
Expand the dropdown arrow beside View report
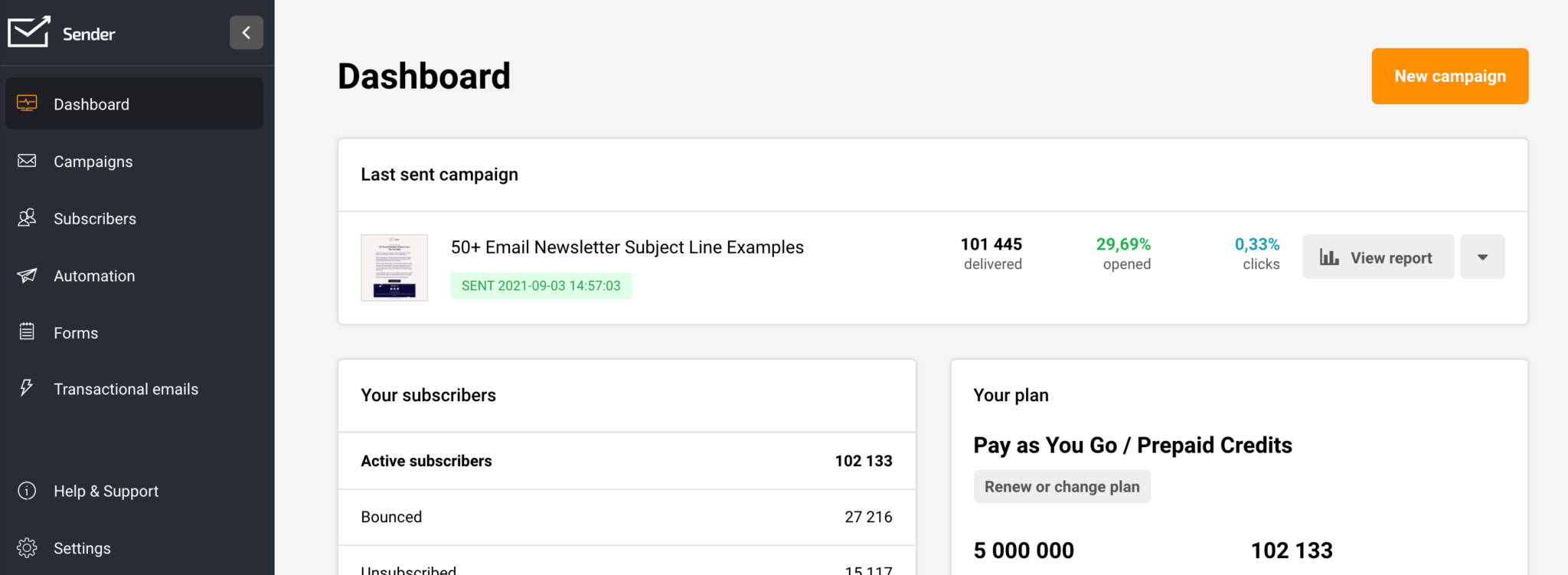tap(1482, 257)
